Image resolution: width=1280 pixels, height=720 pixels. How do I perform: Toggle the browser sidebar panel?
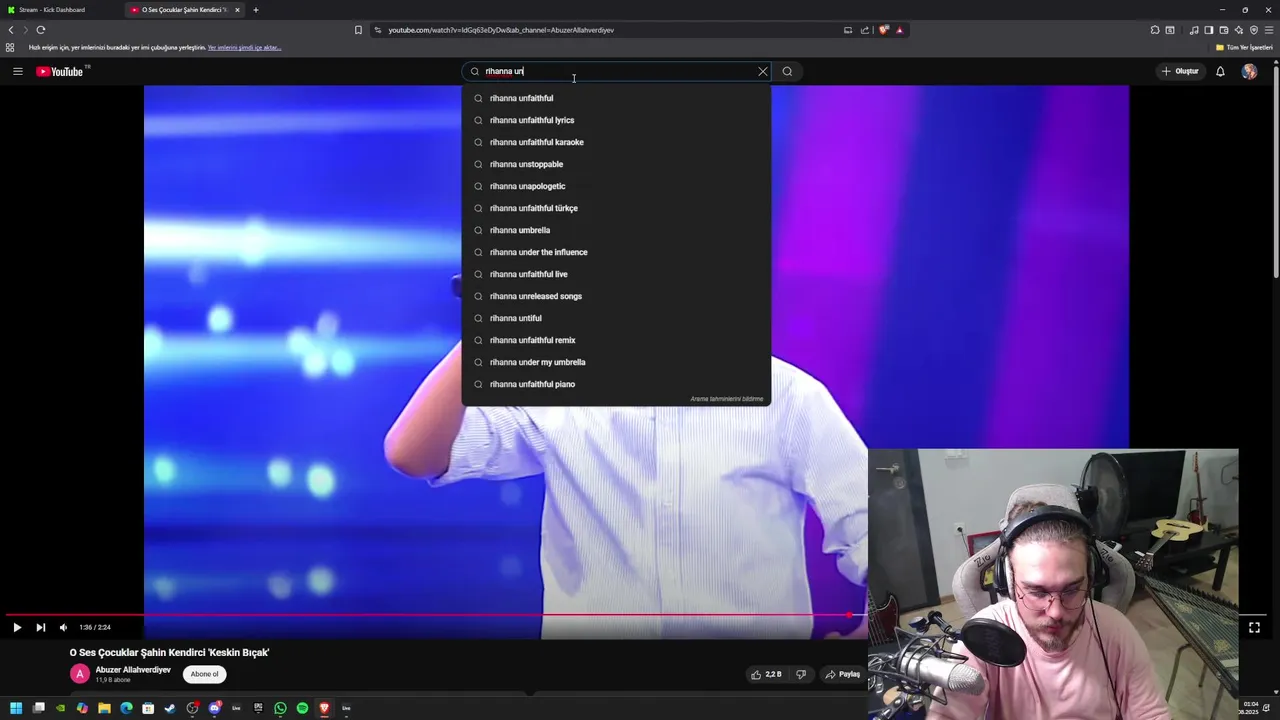[1209, 30]
